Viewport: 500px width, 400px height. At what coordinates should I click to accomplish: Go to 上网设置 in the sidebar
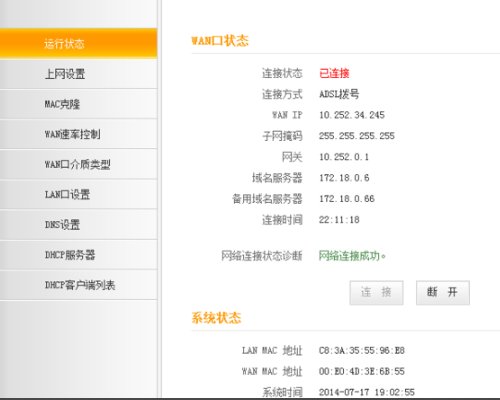[x=78, y=74]
